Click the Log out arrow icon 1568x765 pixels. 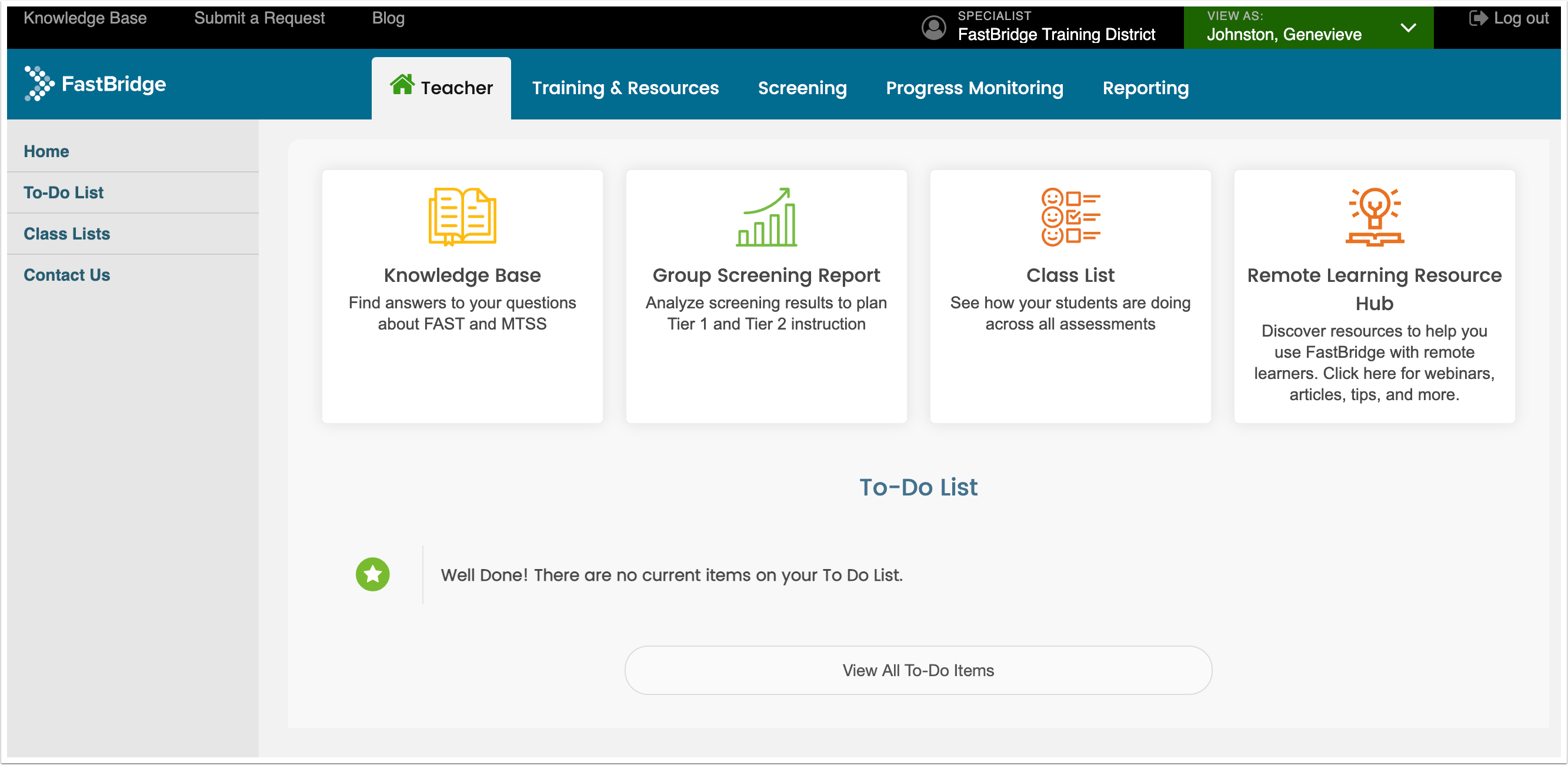[x=1478, y=18]
